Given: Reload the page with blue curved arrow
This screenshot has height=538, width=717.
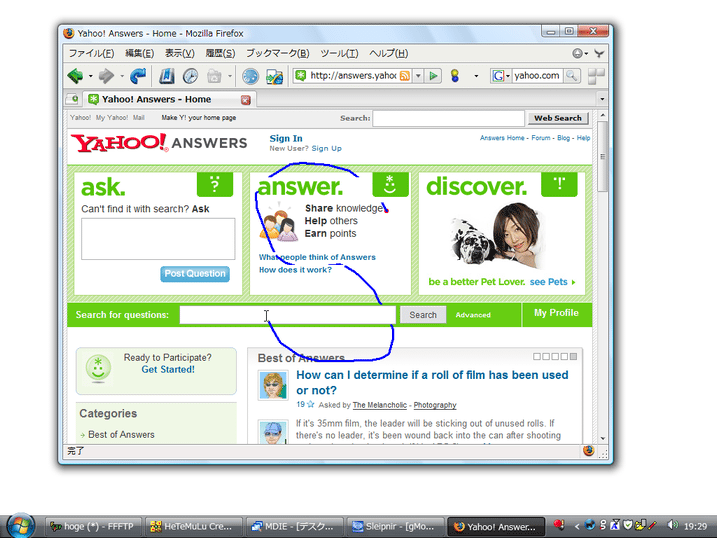Looking at the screenshot, I should coord(138,75).
